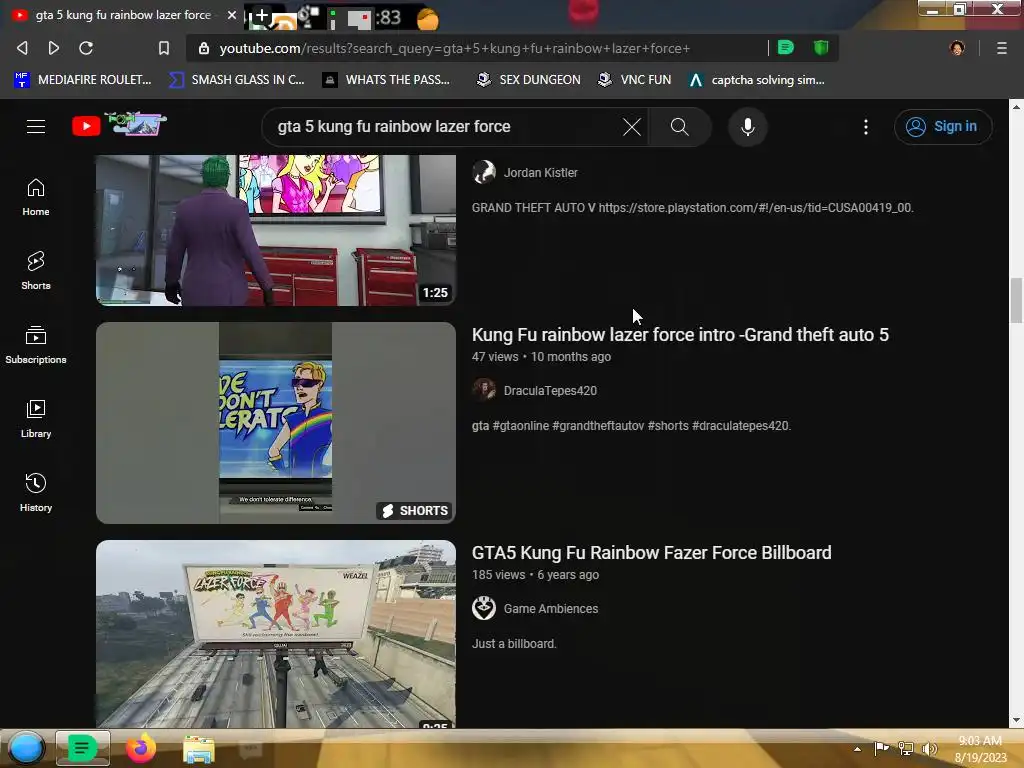Click the padlock site info icon

tap(204, 48)
